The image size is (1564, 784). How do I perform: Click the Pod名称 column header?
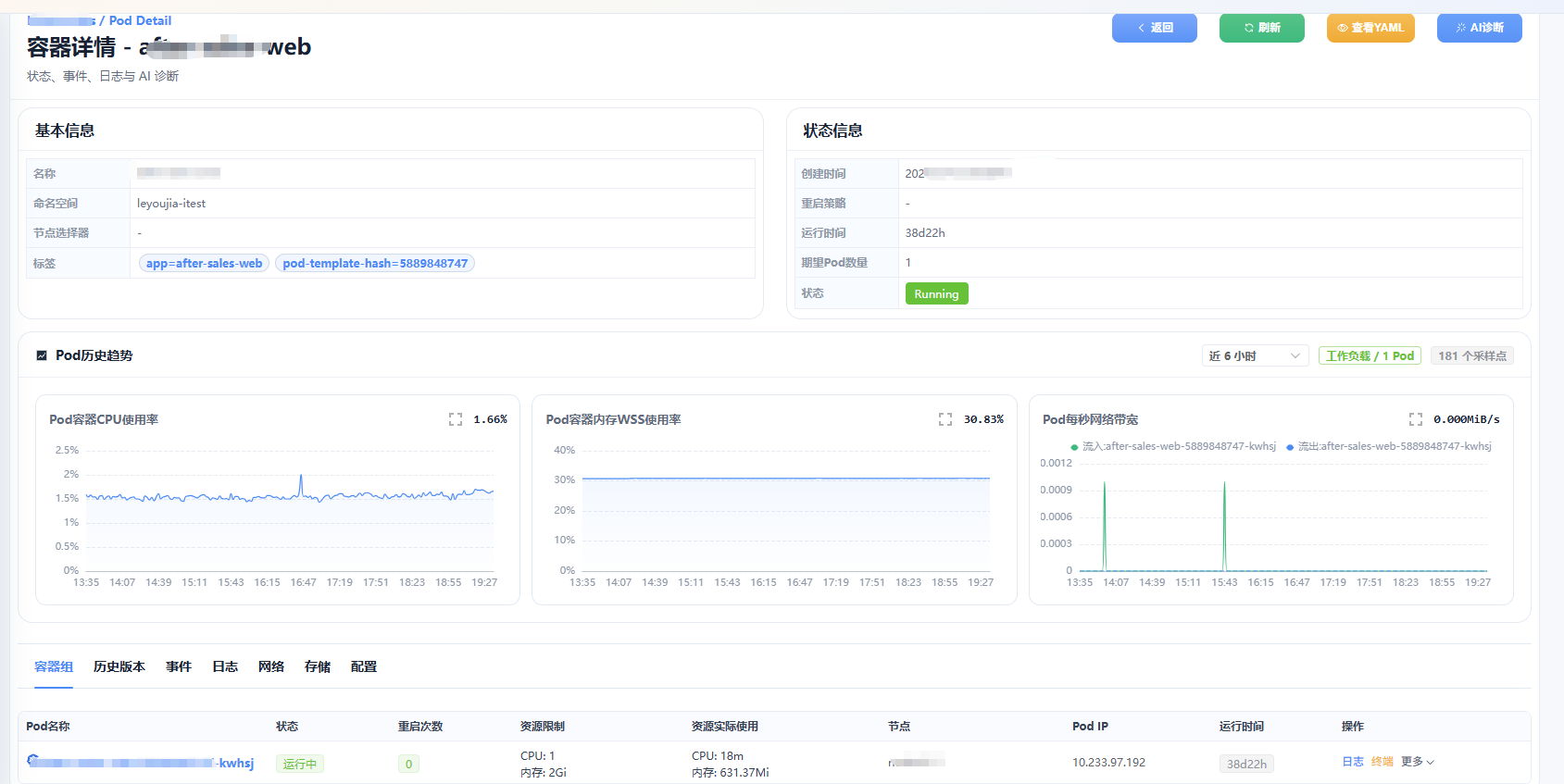48,727
